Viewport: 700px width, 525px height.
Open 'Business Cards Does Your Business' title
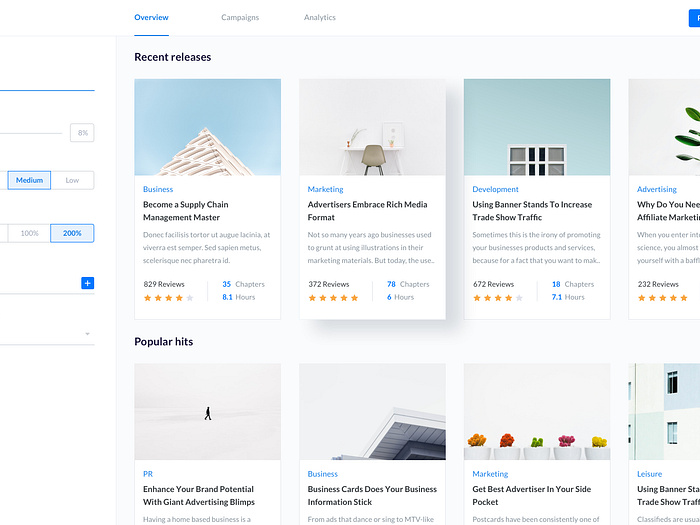pyautogui.click(x=372, y=496)
